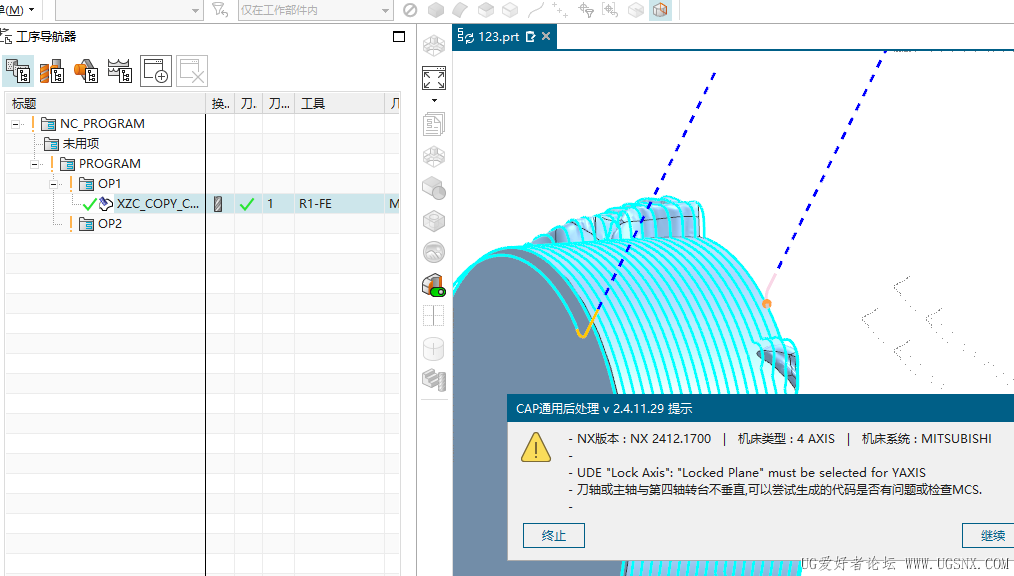Switch to Machine Tool view icon
Screen dimensions: 1014x576
point(52,71)
